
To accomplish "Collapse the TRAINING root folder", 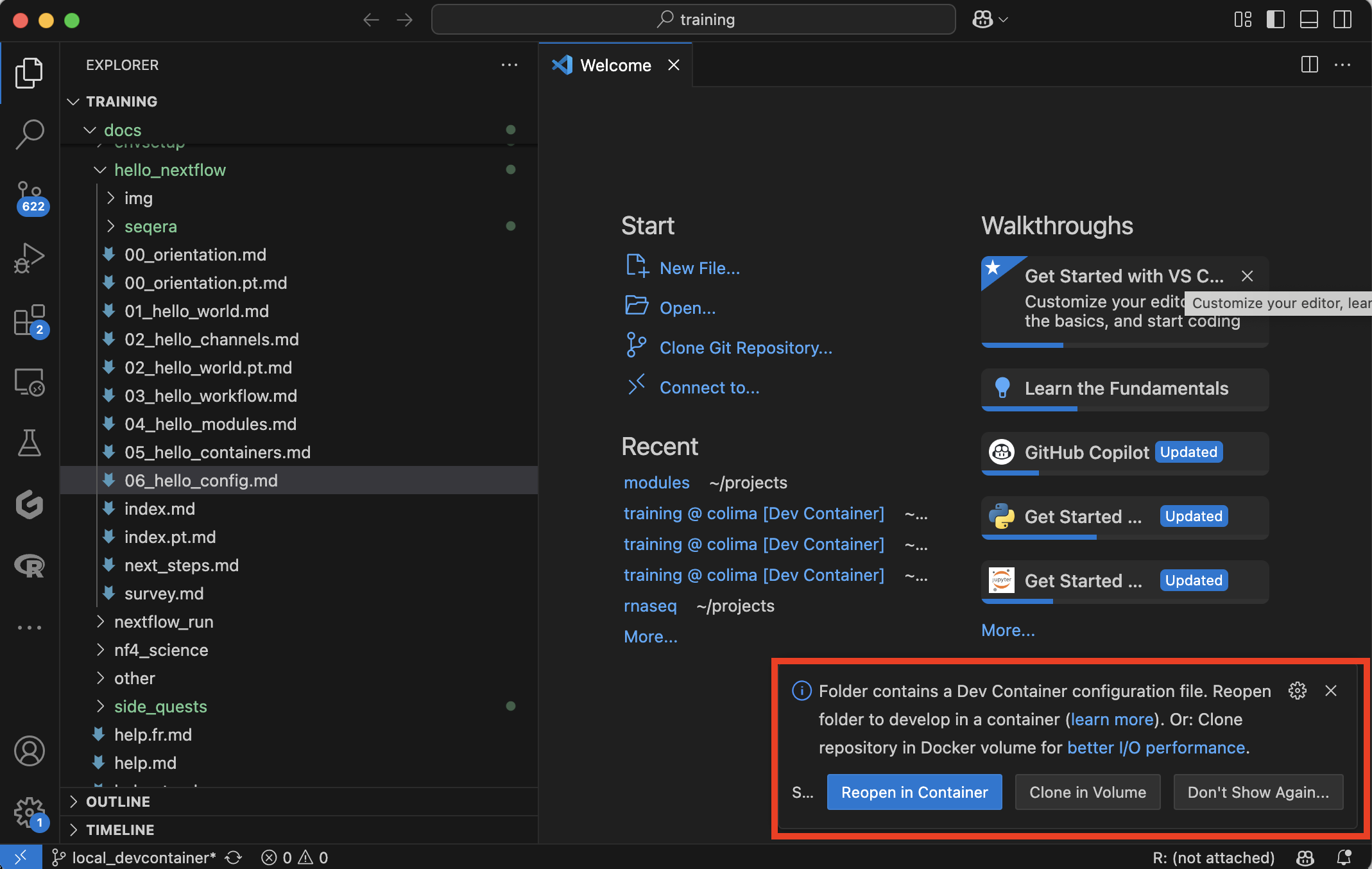I will [x=73, y=101].
